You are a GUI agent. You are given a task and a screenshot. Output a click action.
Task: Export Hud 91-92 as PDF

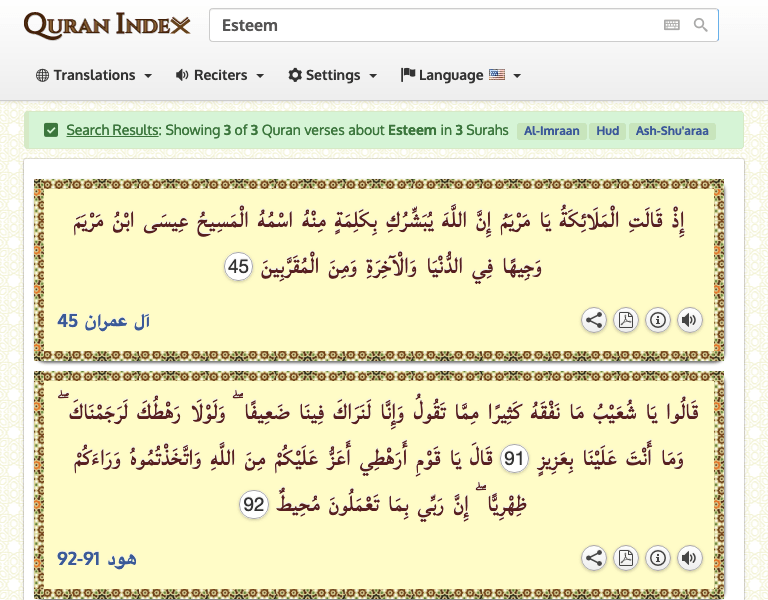(x=626, y=558)
